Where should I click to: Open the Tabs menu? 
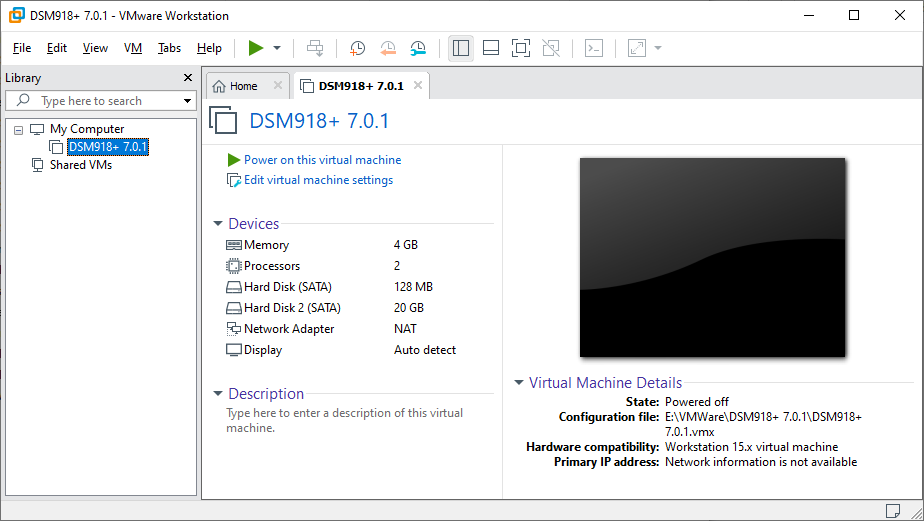169,48
